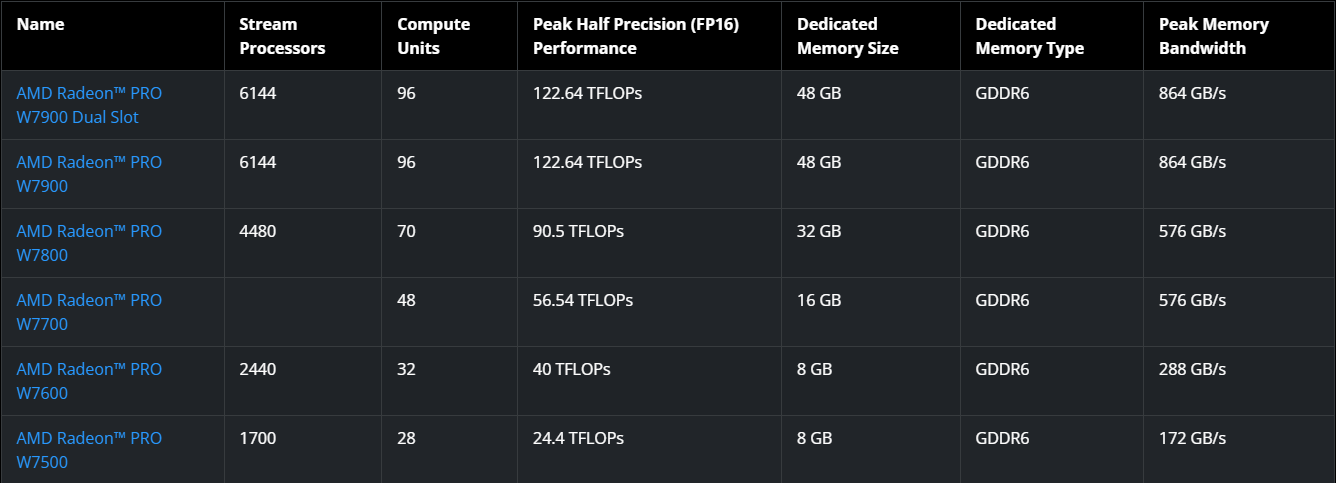Open the AMD Radeon PRO W7900 Dual Slot link

(88, 105)
